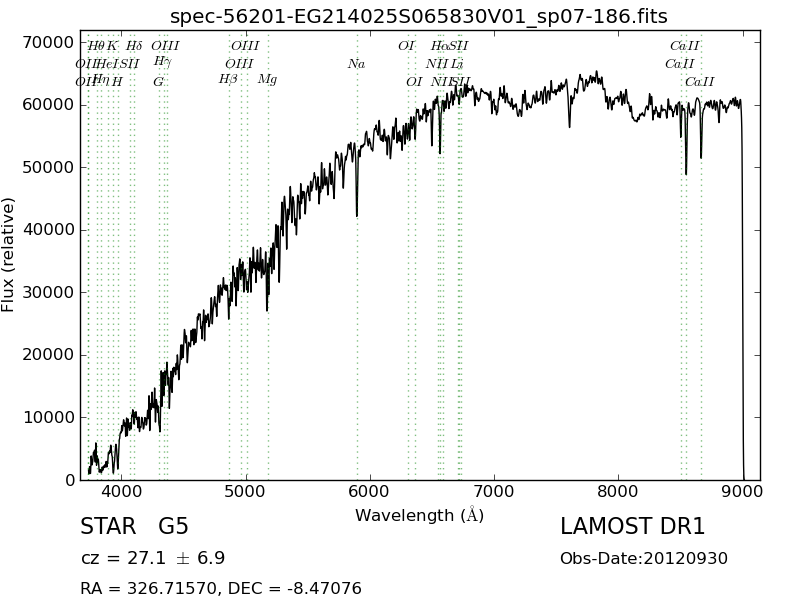Image resolution: width=800 pixels, height=600 pixels.
Task: Click the plot title spec-56201 fits filename
Action: (x=418, y=16)
